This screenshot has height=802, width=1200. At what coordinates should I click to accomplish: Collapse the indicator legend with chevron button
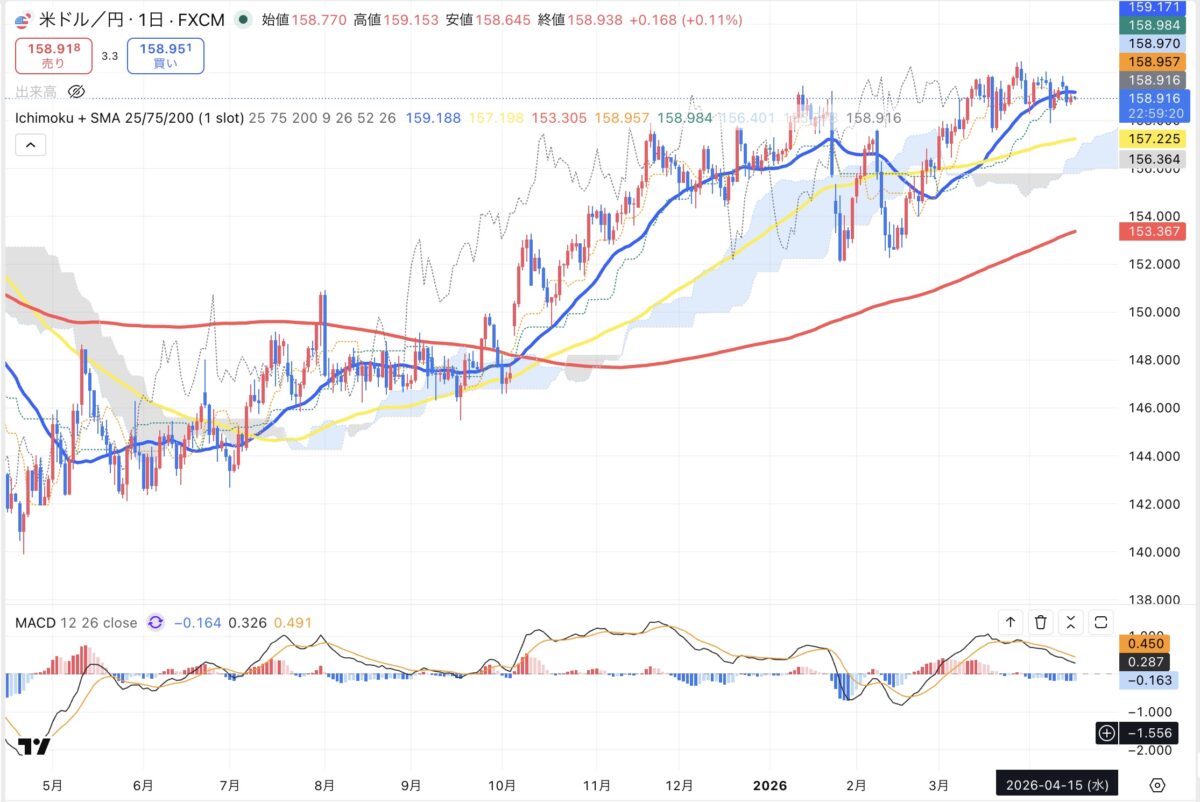click(x=30, y=146)
